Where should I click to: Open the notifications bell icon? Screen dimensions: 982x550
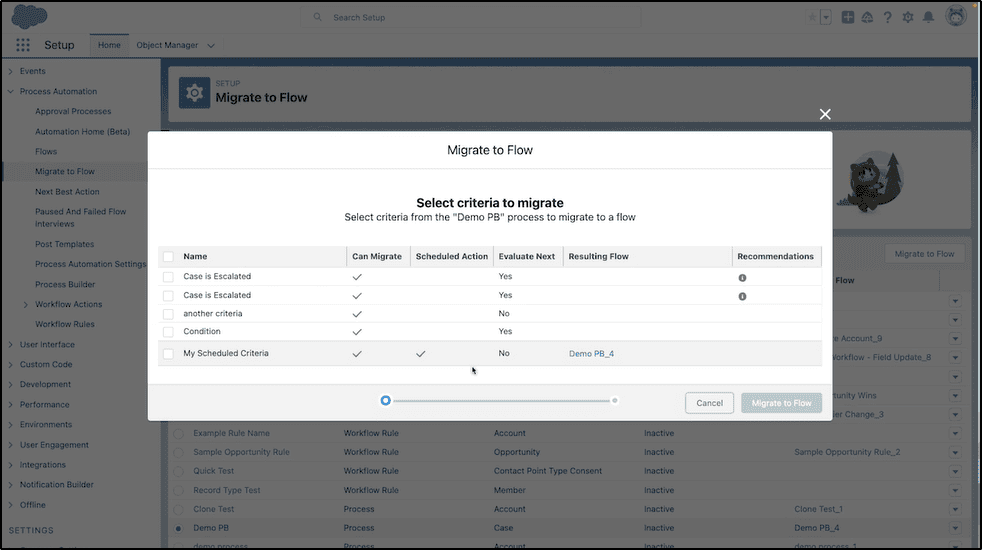(928, 18)
